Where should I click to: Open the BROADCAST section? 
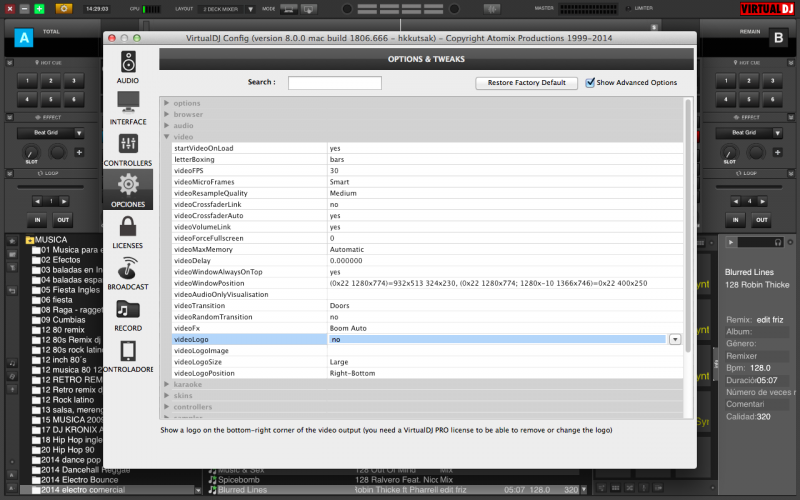coord(128,273)
